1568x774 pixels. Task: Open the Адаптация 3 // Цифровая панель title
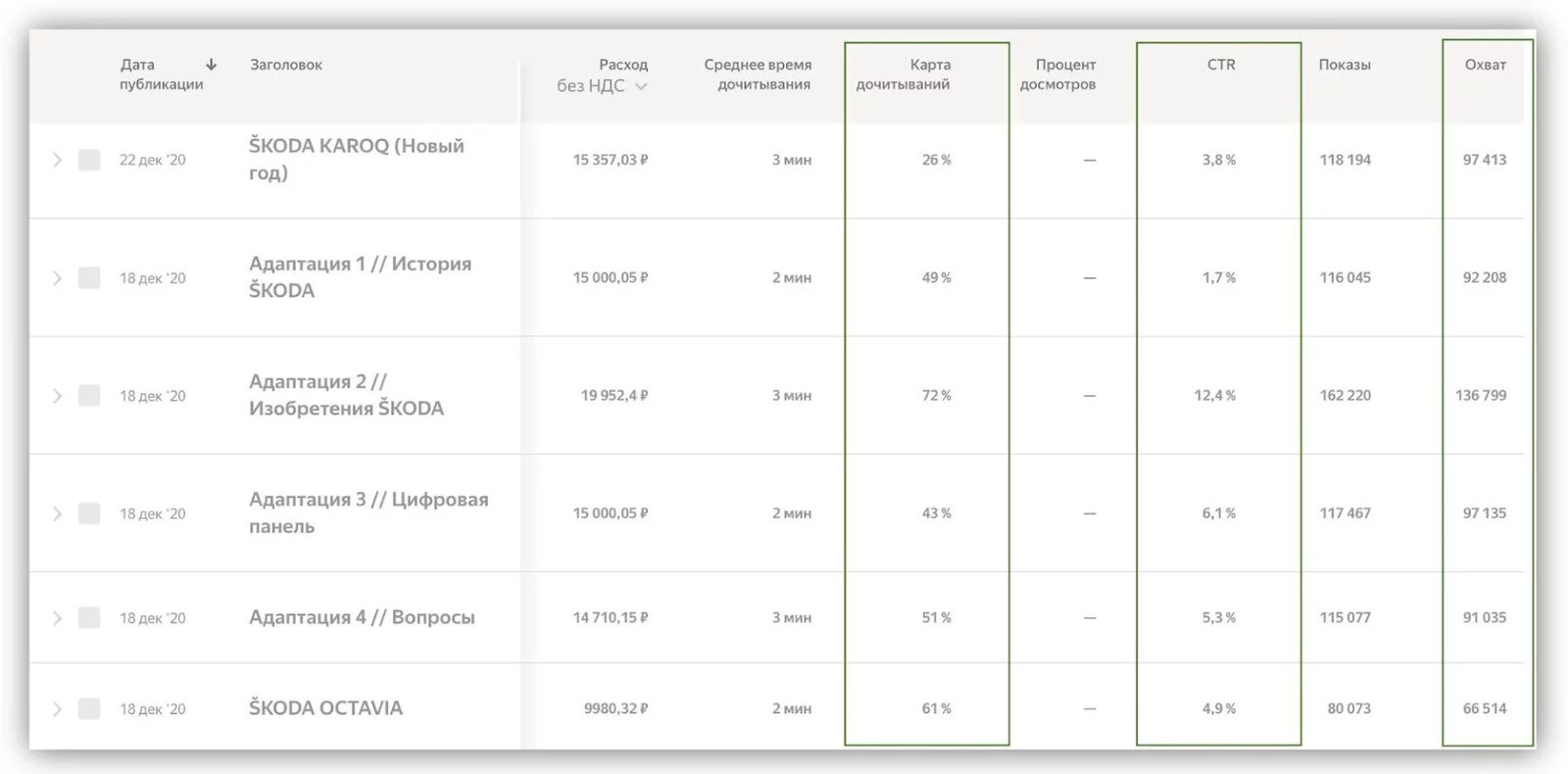point(368,512)
